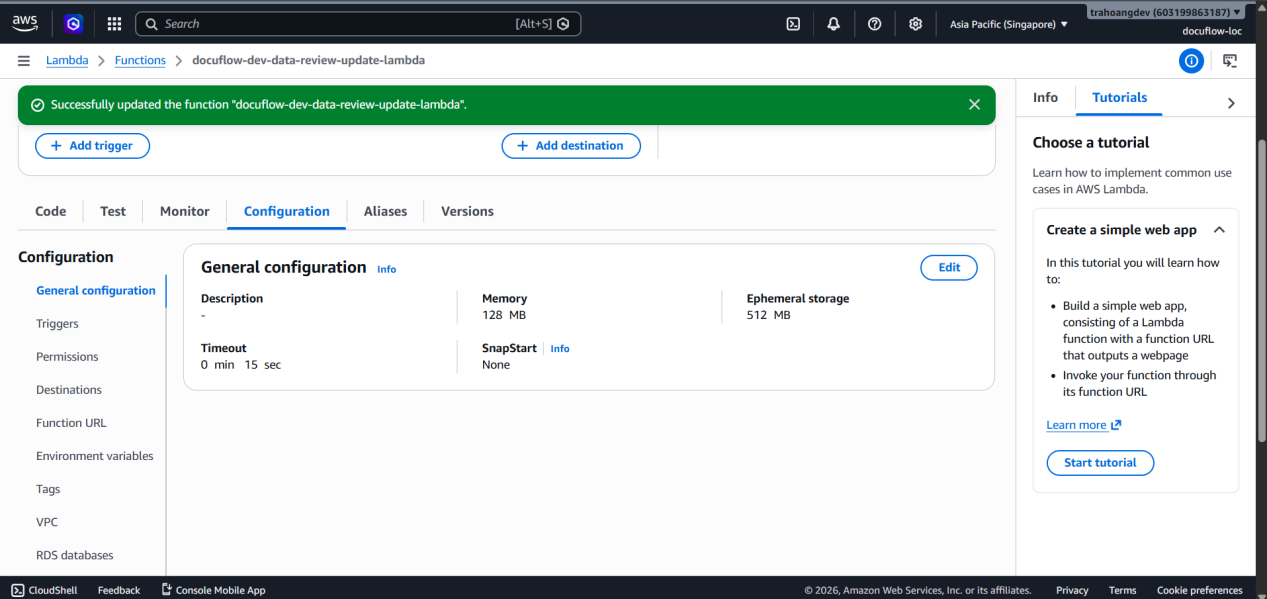Toggle the hamburger side navigation menu
The image size is (1267, 599).
(x=24, y=61)
